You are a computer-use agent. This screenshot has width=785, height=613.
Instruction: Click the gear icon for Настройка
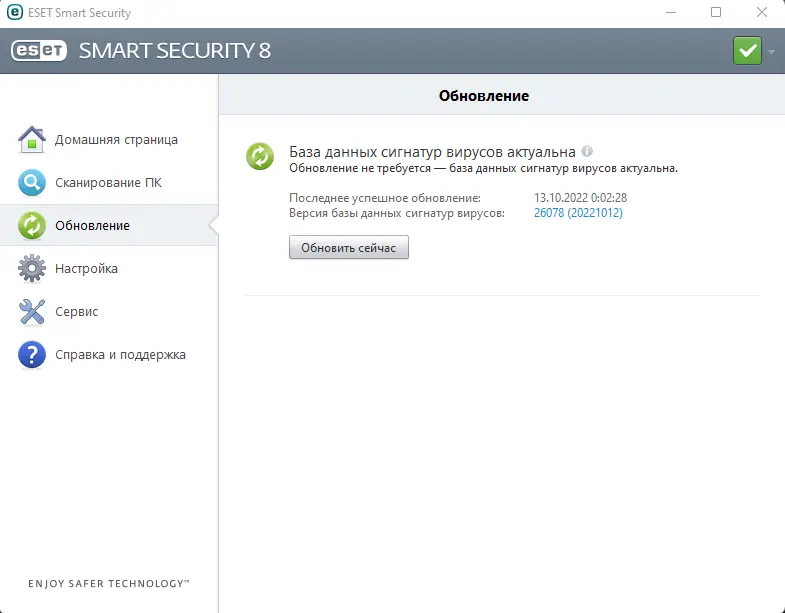tap(32, 269)
